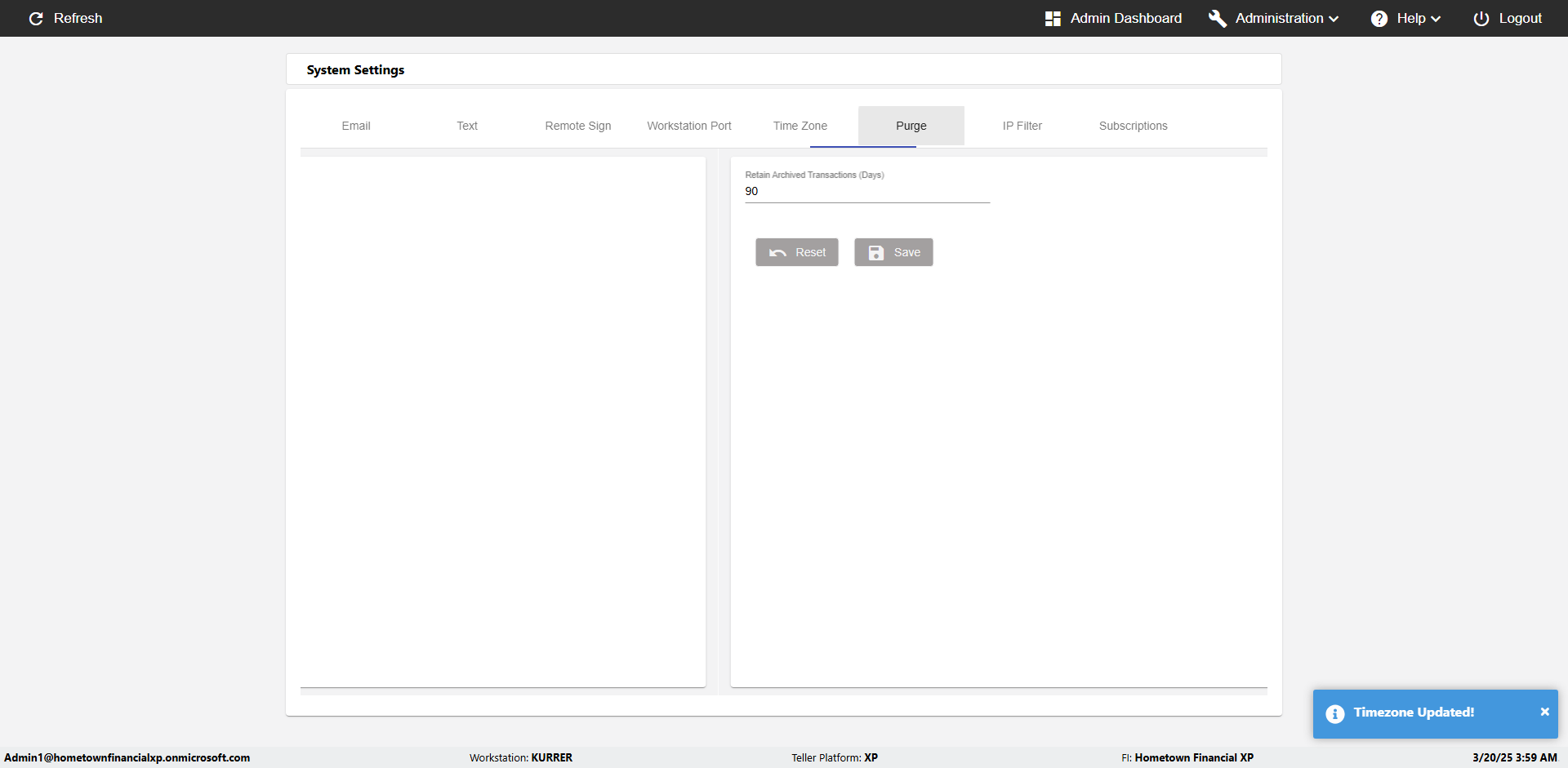
Task: Click the Admin Dashboard grid icon
Action: point(1053,19)
